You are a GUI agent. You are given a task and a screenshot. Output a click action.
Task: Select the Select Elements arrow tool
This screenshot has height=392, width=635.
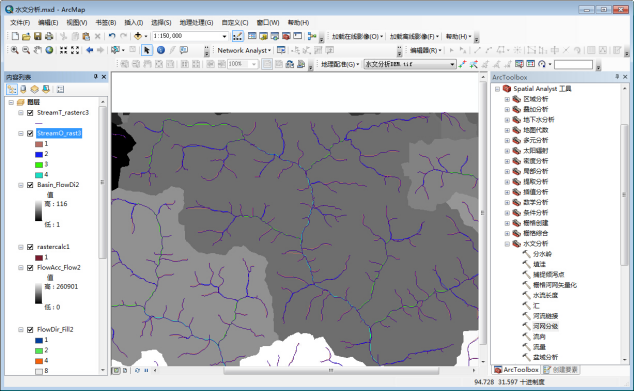147,50
